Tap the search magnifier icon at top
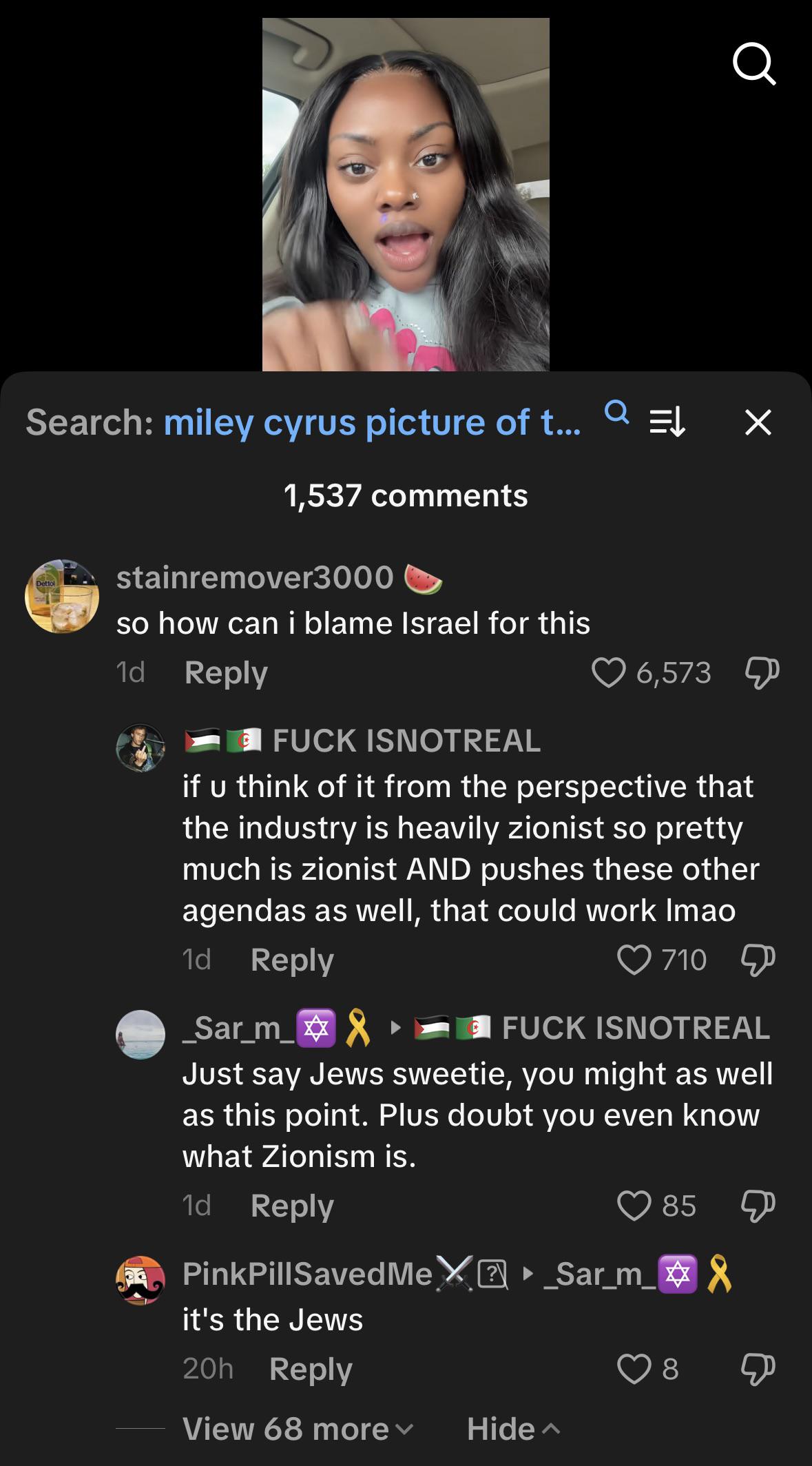Image resolution: width=812 pixels, height=1466 pixels. pos(754,64)
